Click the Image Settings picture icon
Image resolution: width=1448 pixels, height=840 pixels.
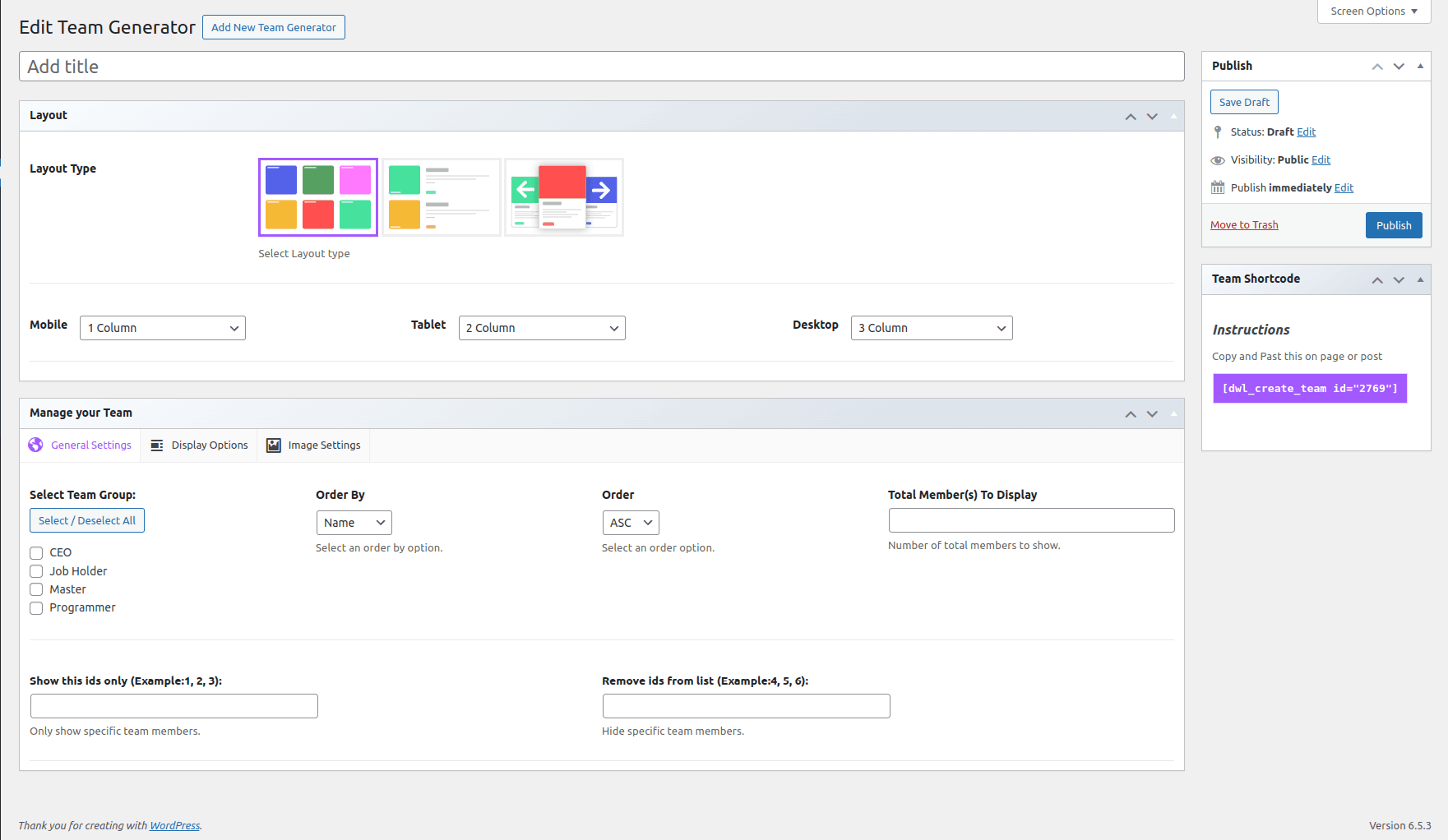click(274, 445)
